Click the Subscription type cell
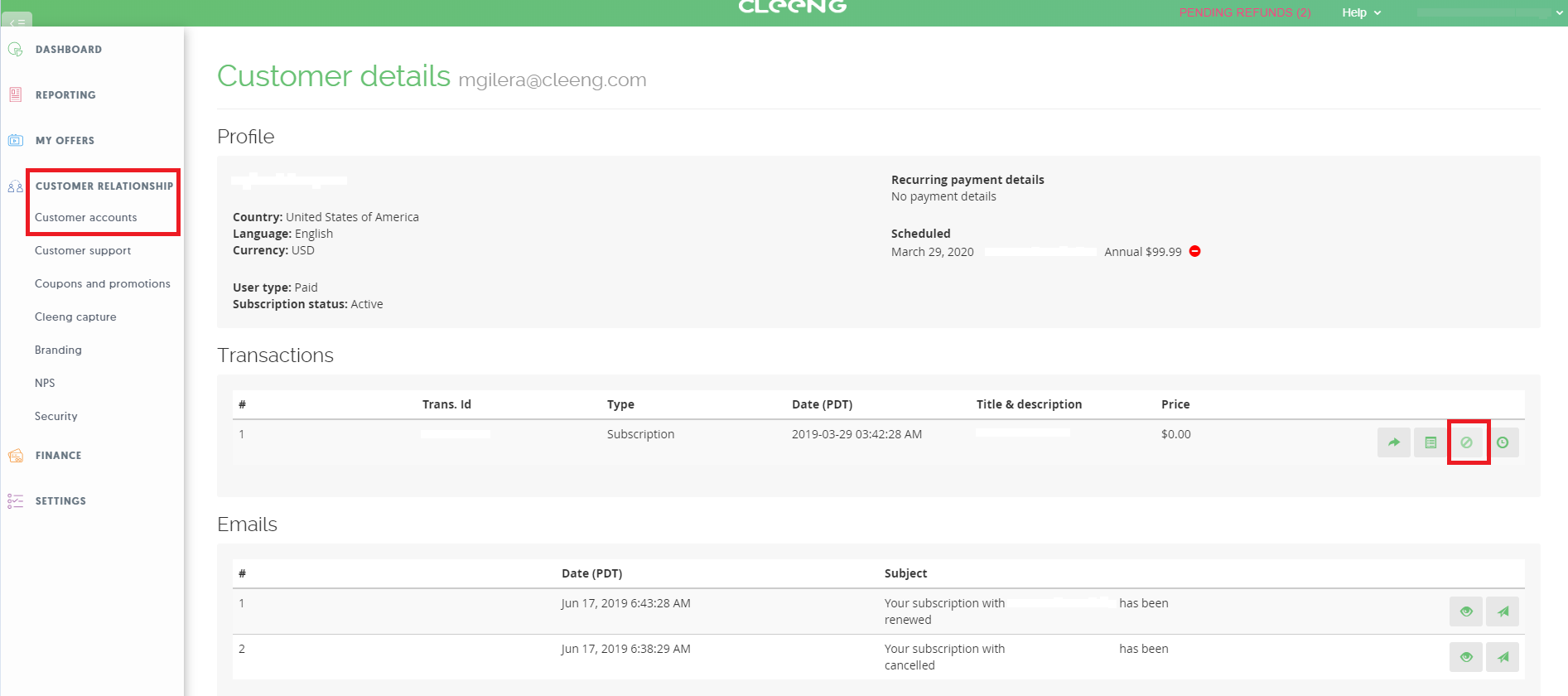 click(640, 434)
